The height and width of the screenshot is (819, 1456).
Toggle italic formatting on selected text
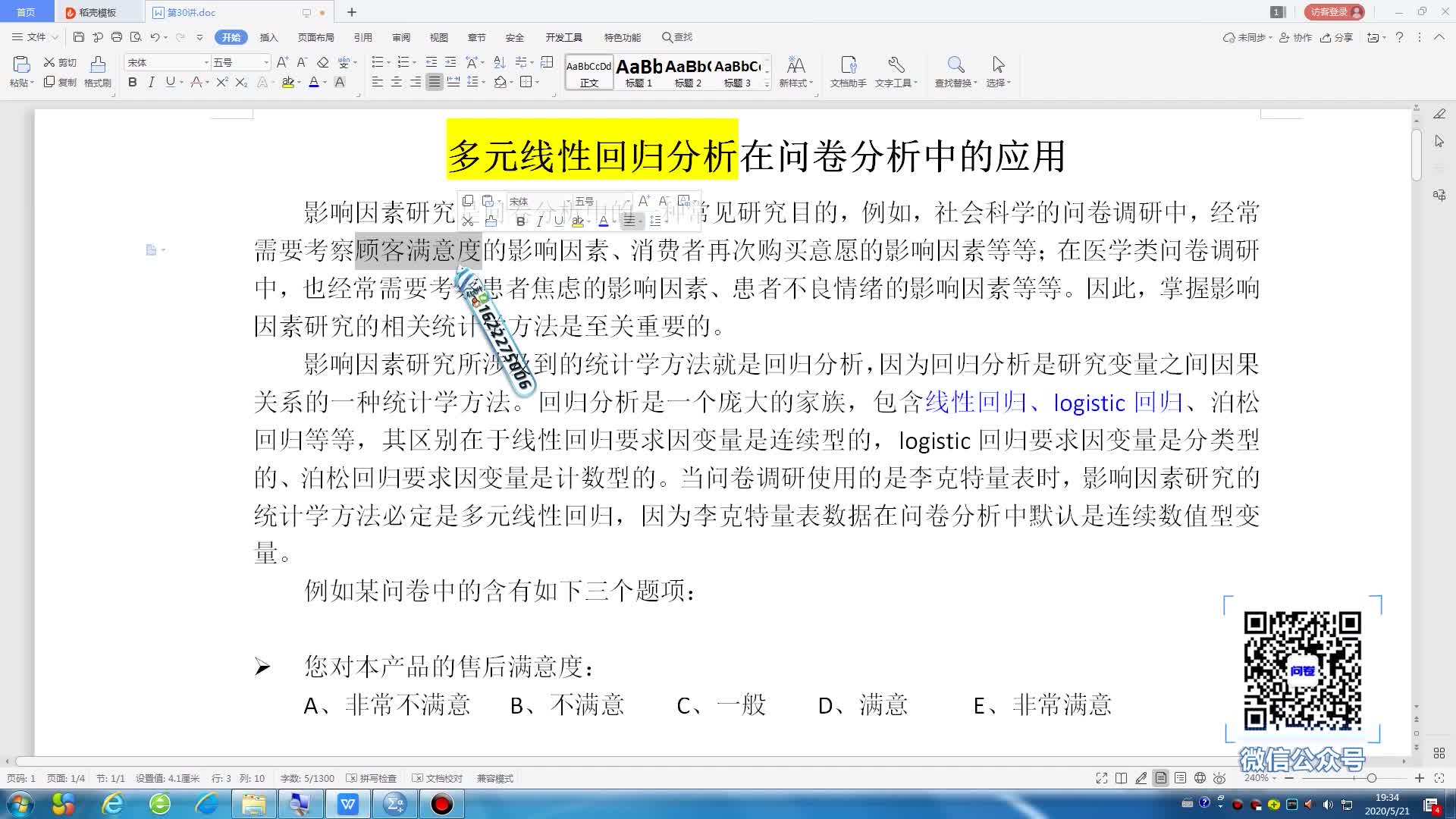pos(150,83)
